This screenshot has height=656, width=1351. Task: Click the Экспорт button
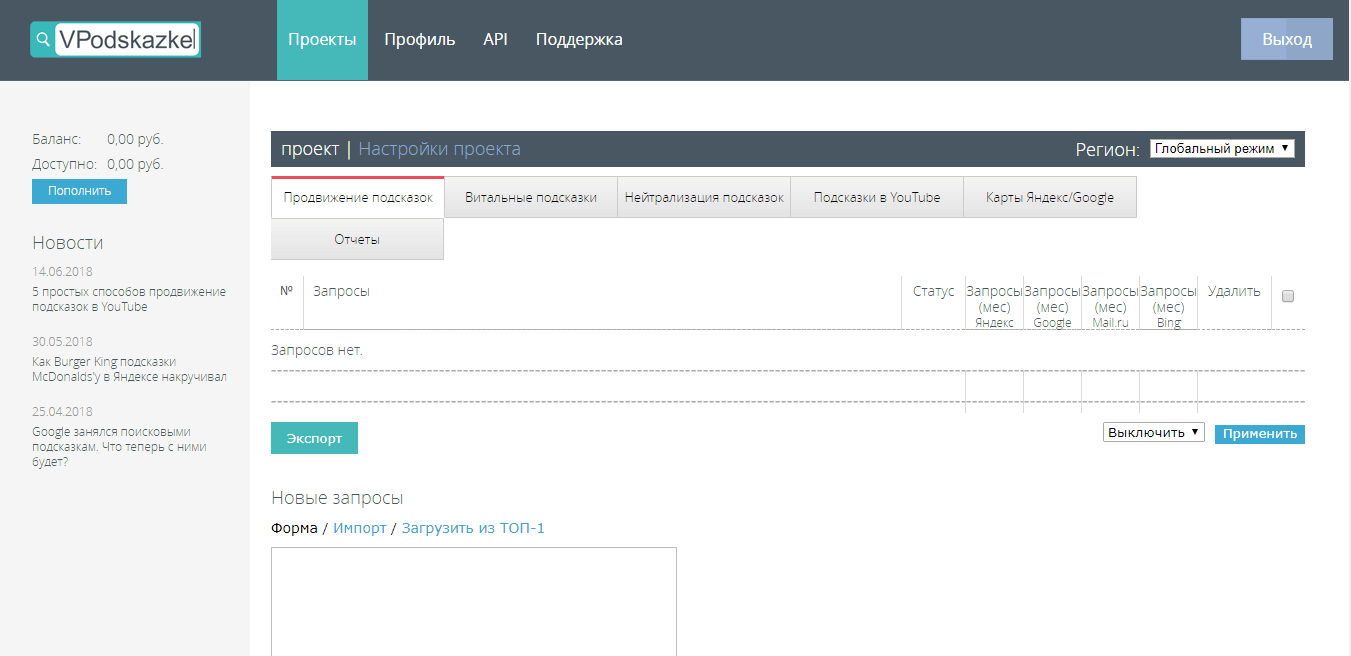tap(314, 438)
